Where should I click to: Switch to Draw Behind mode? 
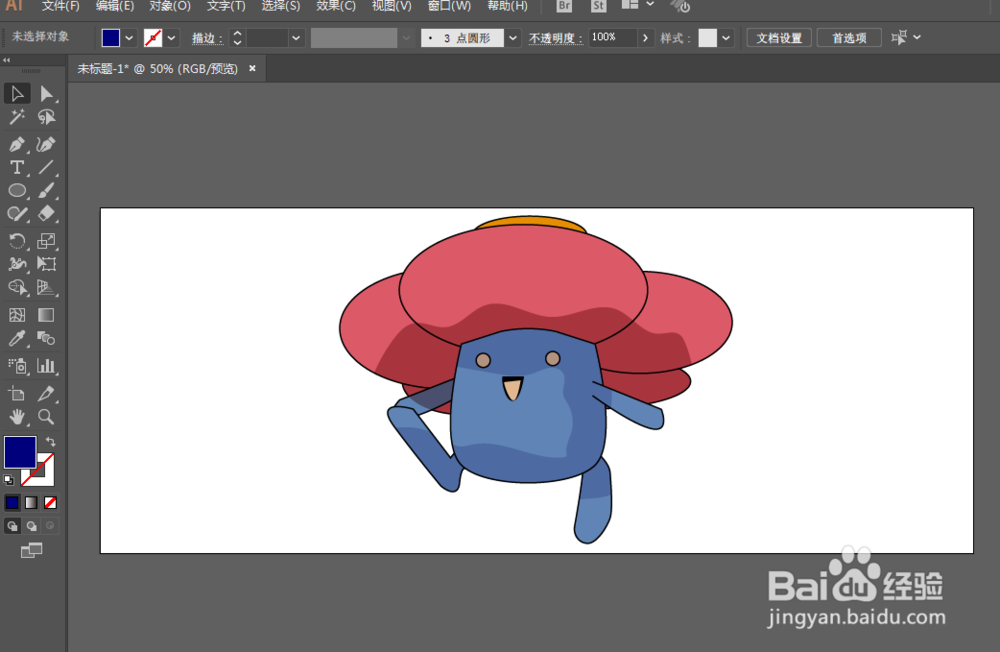point(31,526)
